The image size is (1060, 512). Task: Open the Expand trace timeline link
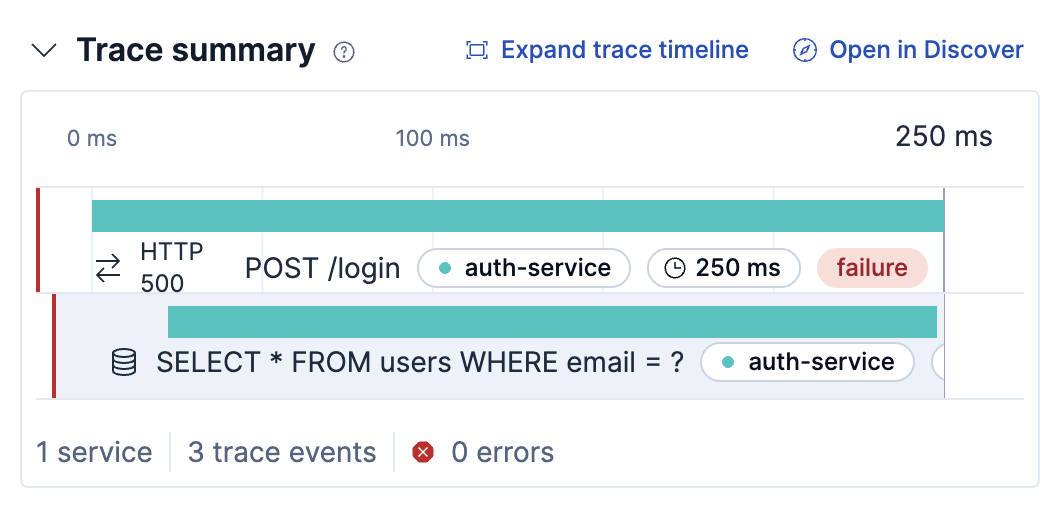pos(624,50)
